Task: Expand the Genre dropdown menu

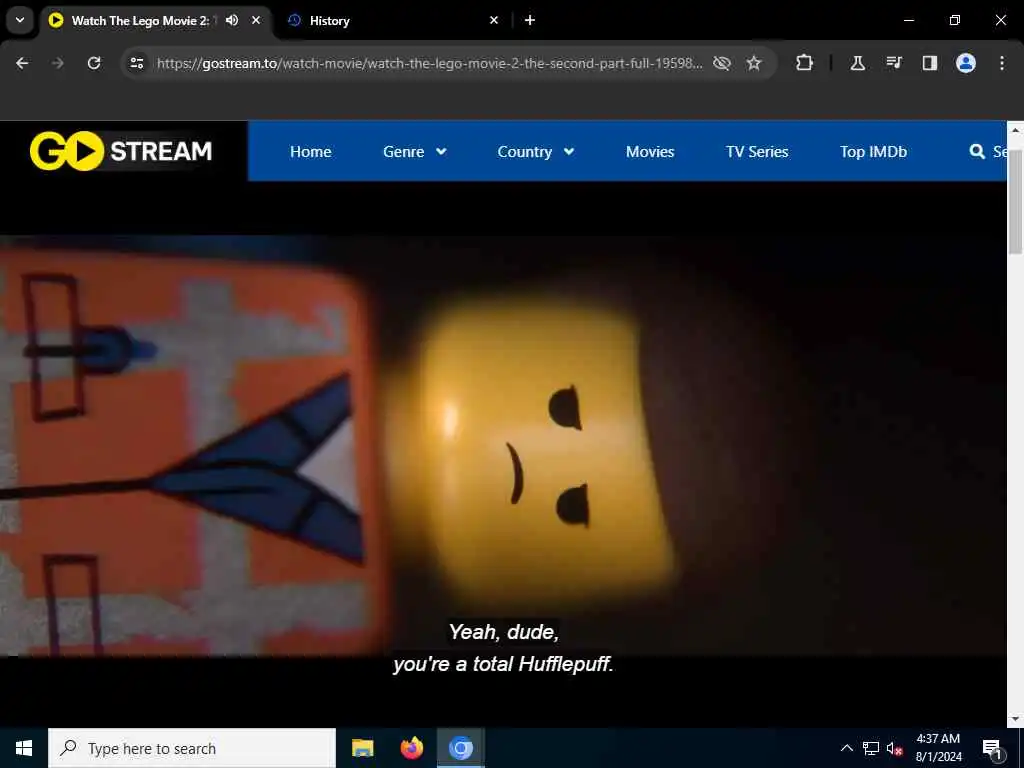Action: coord(415,152)
